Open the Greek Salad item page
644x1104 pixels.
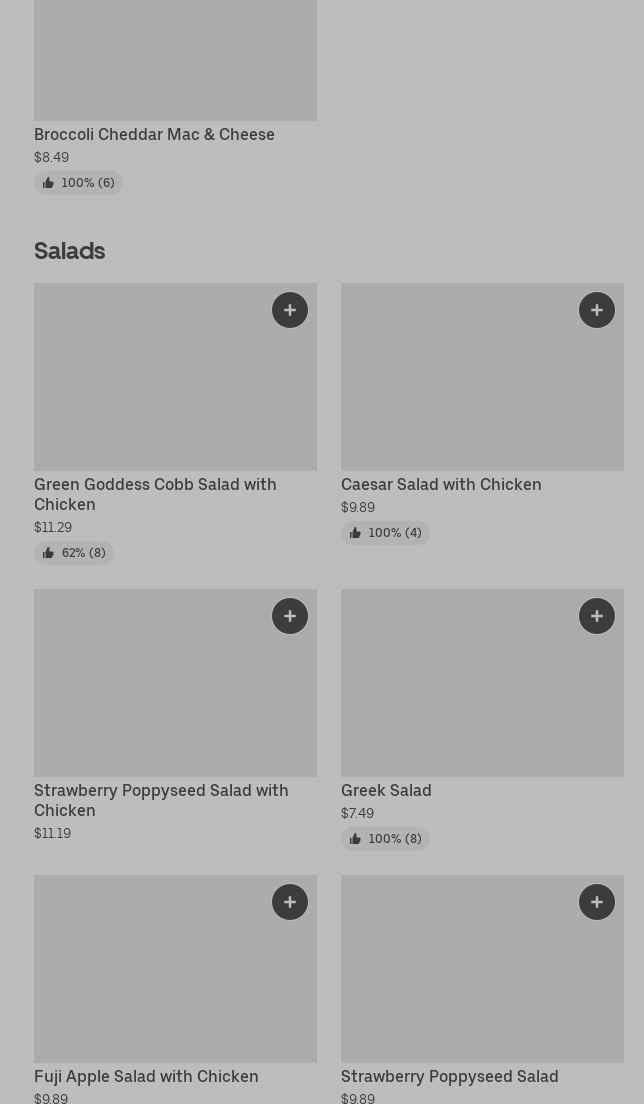point(386,790)
